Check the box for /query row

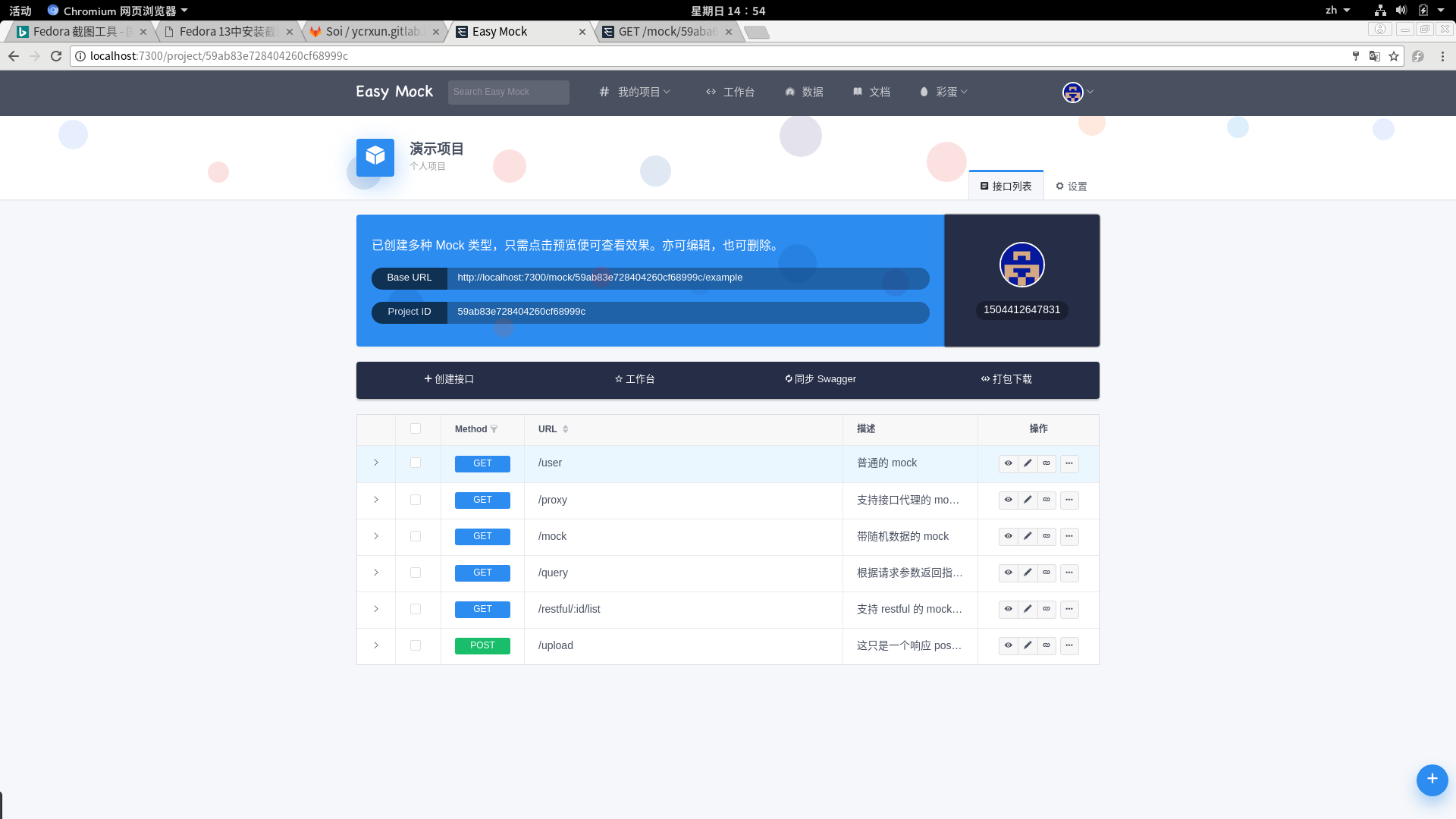point(416,573)
